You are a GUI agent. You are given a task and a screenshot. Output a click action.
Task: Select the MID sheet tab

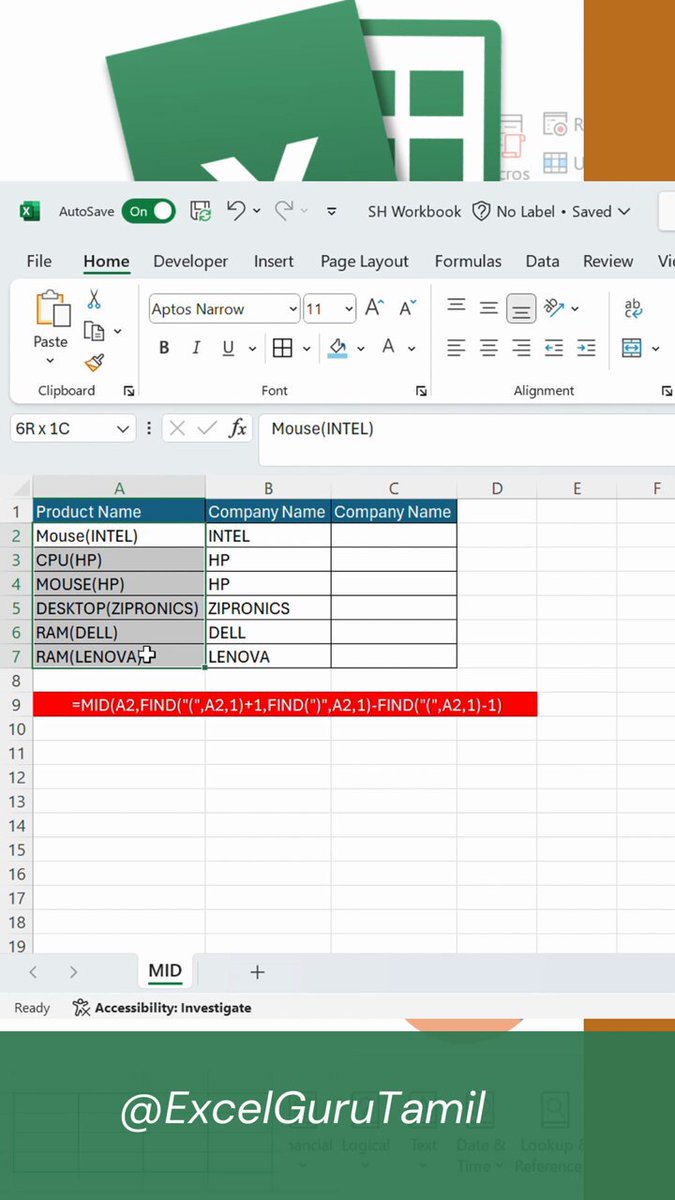[165, 971]
